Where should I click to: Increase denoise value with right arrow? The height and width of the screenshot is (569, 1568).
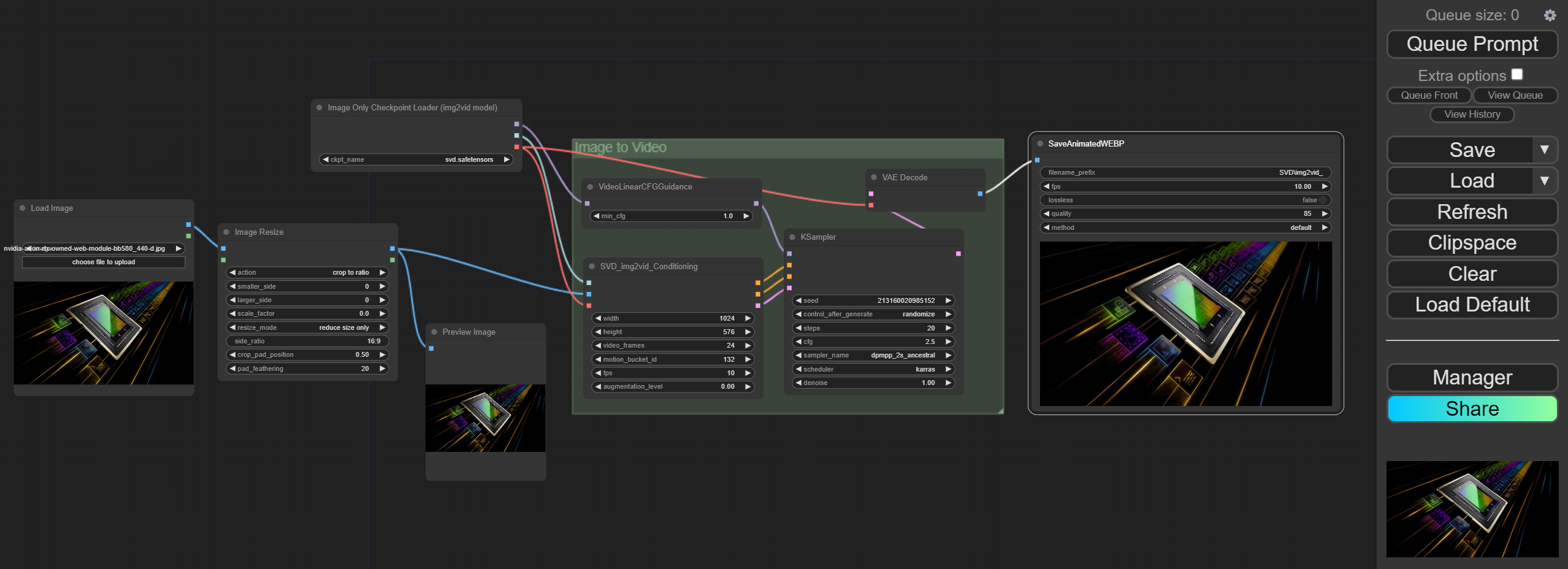pyautogui.click(x=948, y=383)
